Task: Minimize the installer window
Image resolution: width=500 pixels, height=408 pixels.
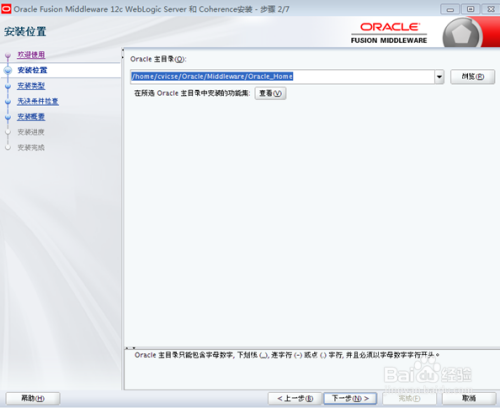Action: (x=450, y=9)
